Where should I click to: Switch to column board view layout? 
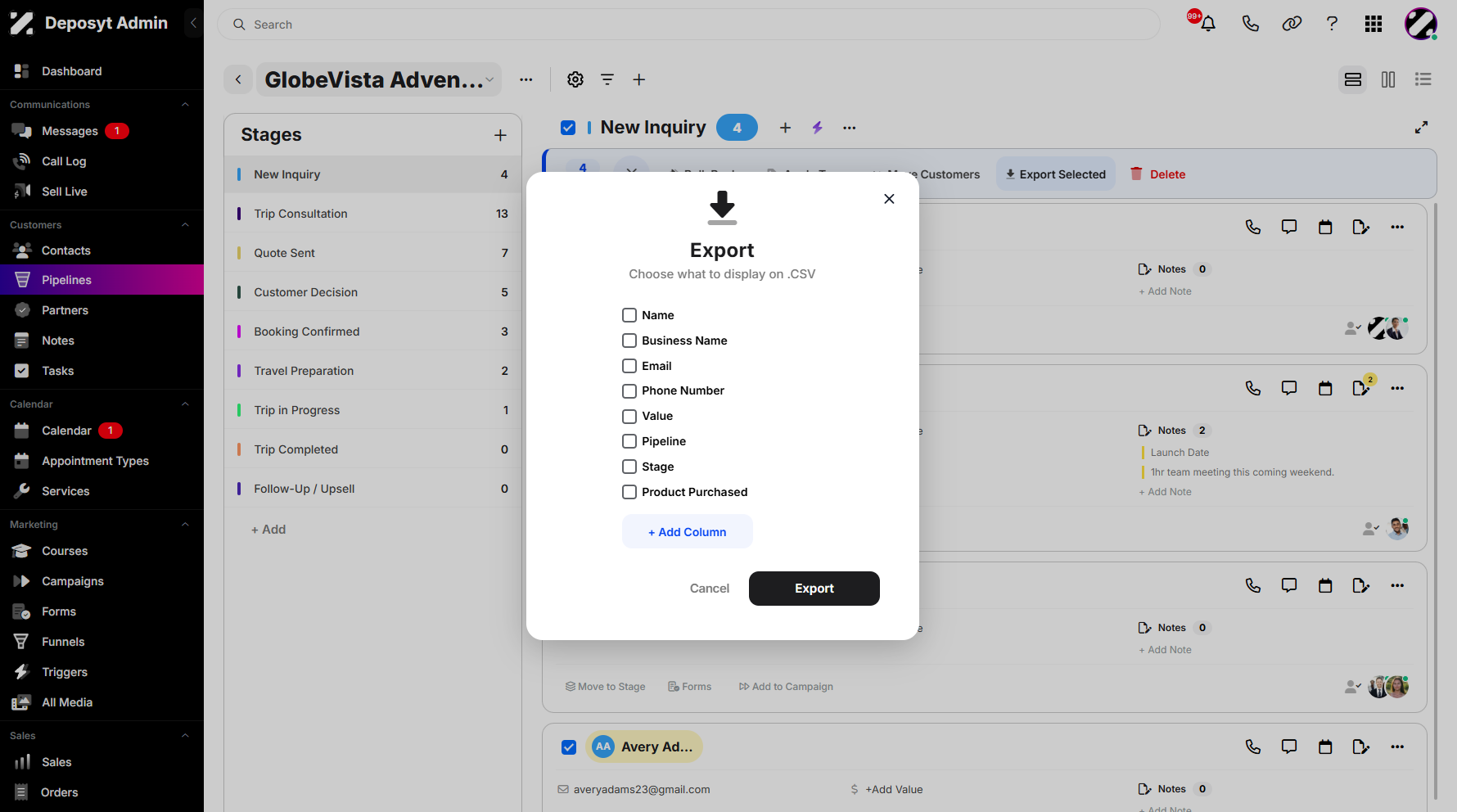click(x=1388, y=79)
